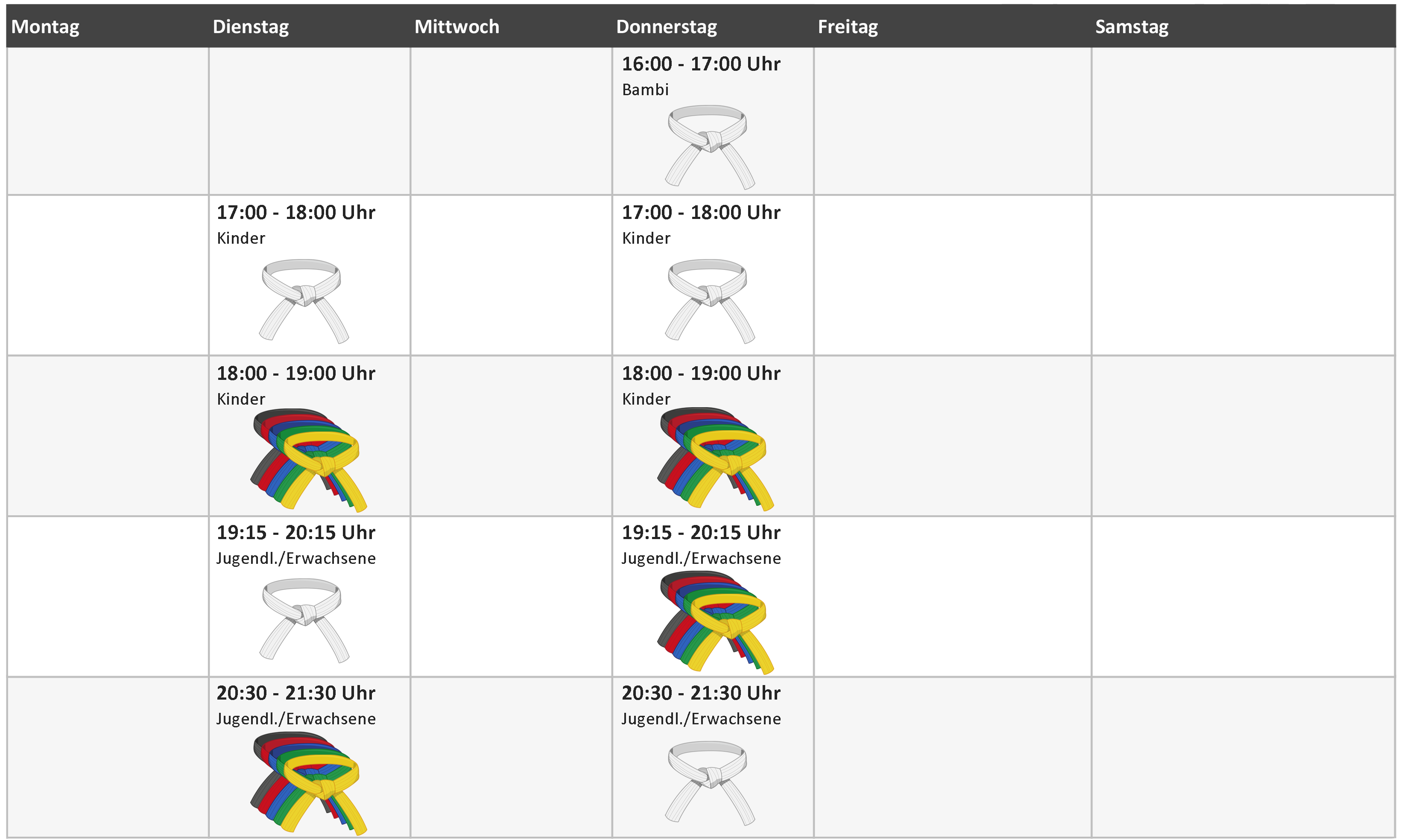The height and width of the screenshot is (840, 1401).
Task: Click the 16:00 - 17:00 Uhr Bambi time
Action: 700,64
